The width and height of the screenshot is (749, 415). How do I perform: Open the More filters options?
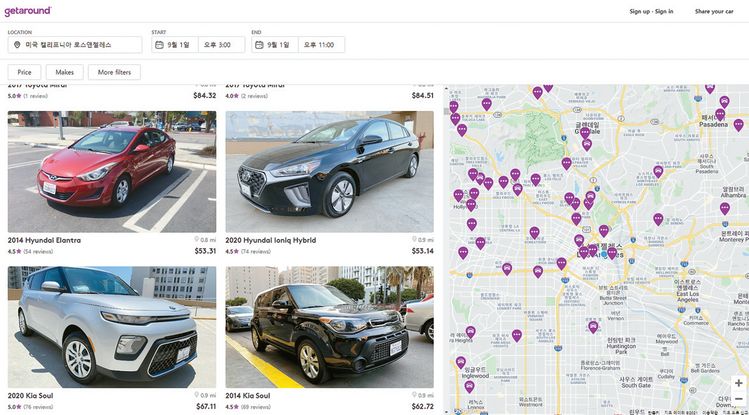114,72
